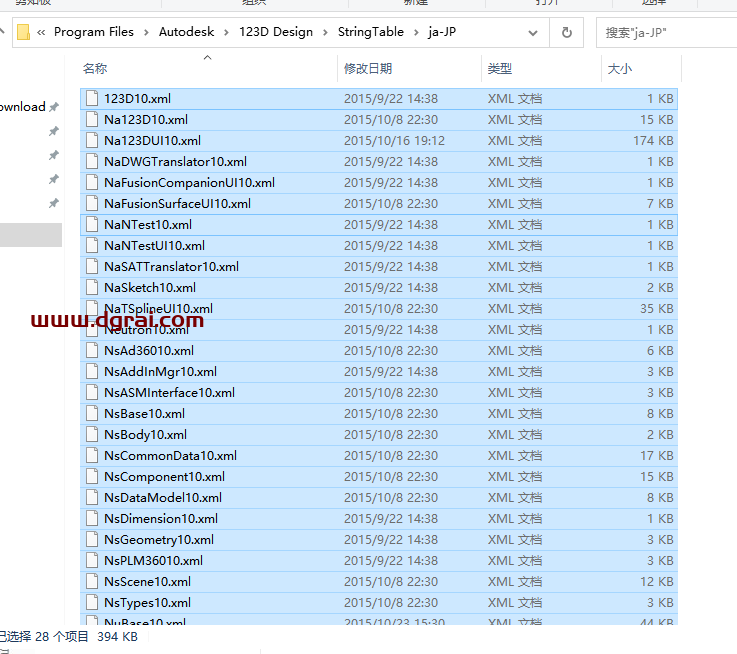Click the Na123DUI10.xml file icon
737x654 pixels.
coord(92,141)
